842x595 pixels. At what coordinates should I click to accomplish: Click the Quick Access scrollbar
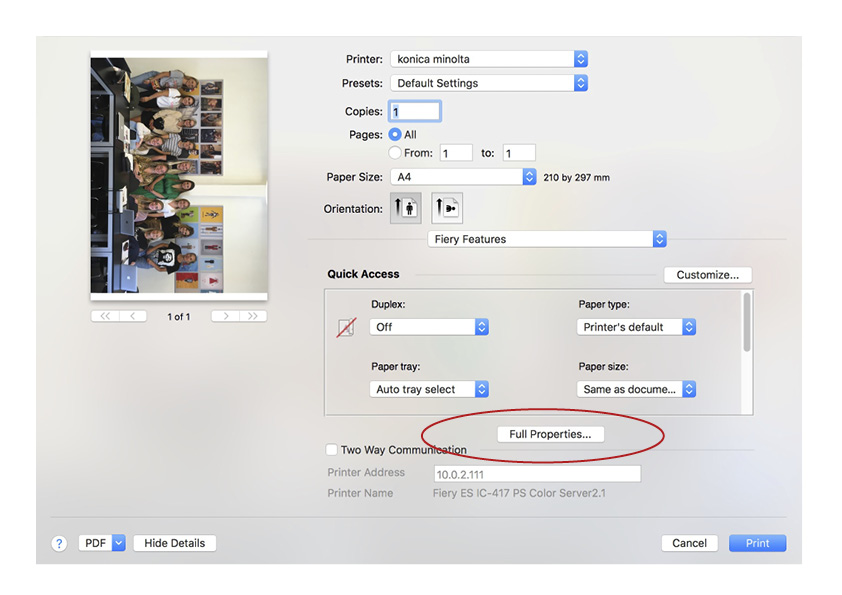(x=747, y=322)
